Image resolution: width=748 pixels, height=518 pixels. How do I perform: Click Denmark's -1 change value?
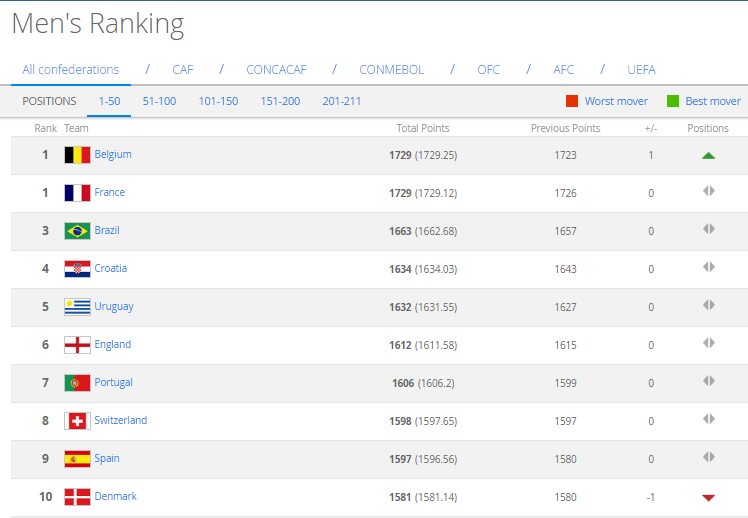click(x=651, y=497)
